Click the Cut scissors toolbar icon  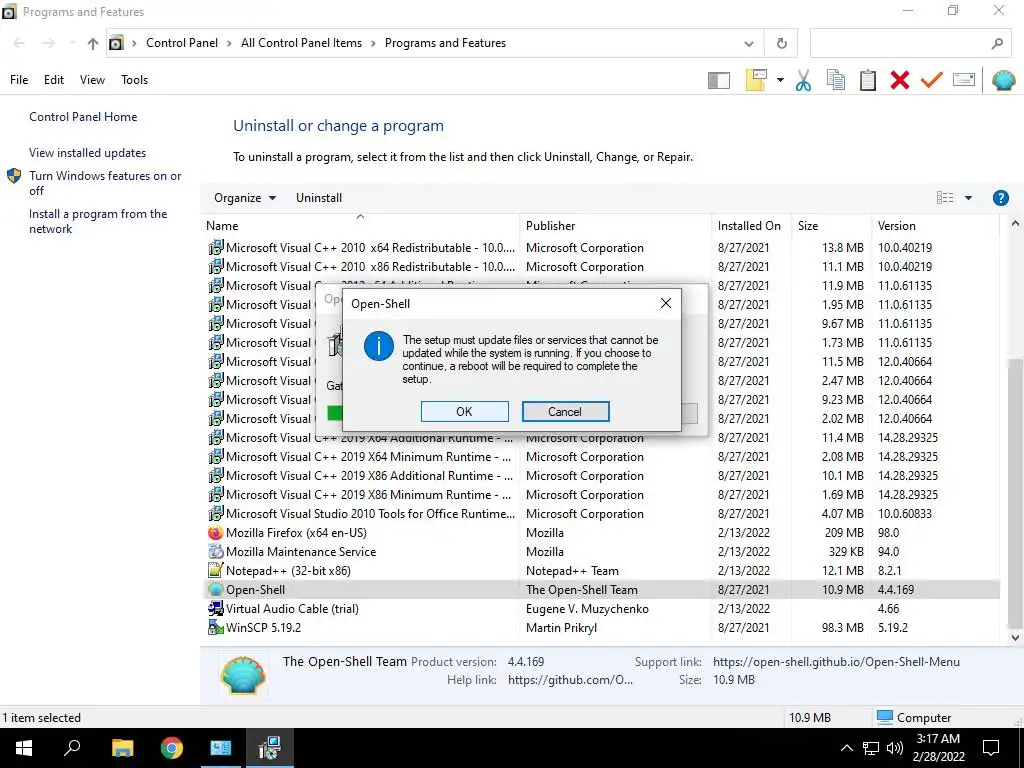tap(803, 80)
